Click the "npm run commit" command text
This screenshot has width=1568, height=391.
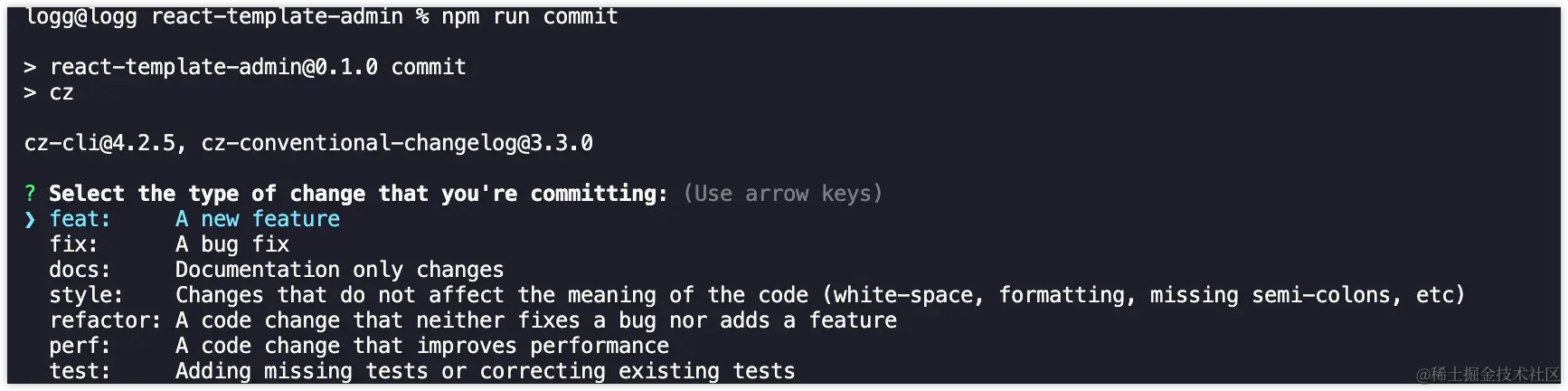pyautogui.click(x=530, y=16)
